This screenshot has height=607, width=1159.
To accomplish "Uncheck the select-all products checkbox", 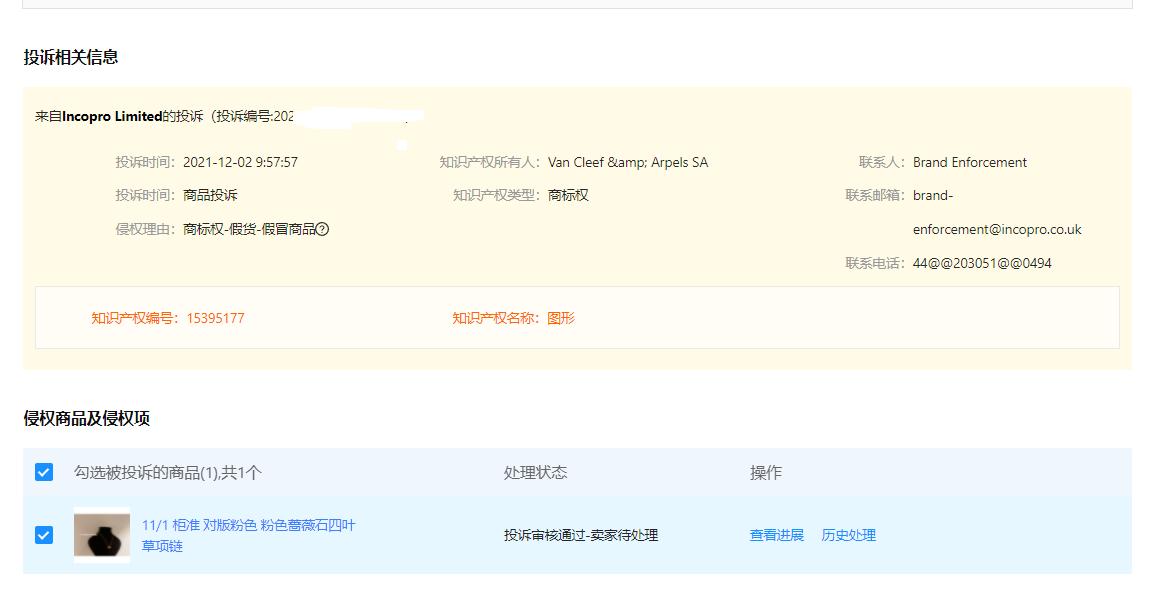I will coord(42,472).
